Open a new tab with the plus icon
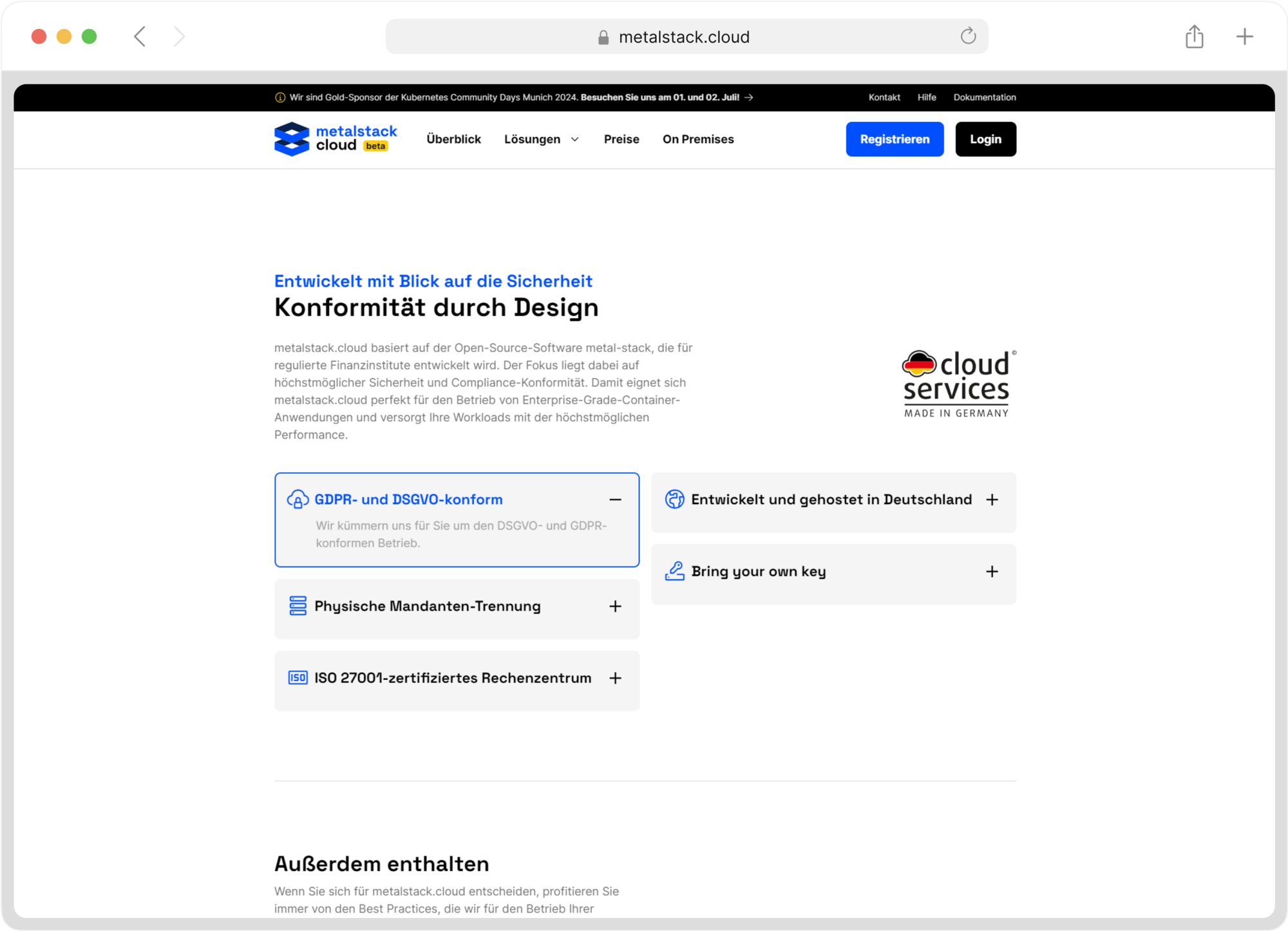The width and height of the screenshot is (1288, 931). [x=1244, y=37]
